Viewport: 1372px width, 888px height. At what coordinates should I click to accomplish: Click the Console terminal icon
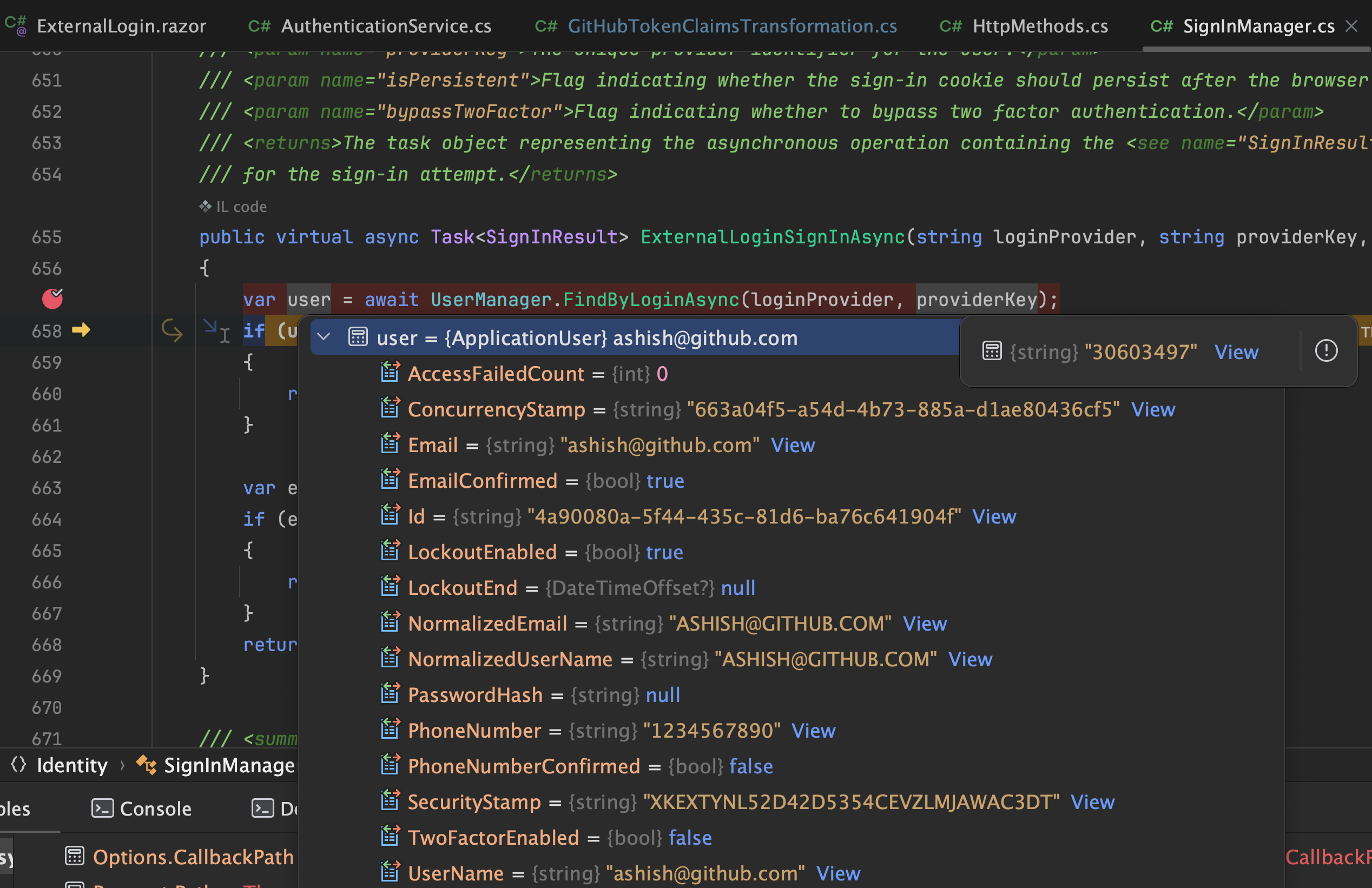point(103,808)
